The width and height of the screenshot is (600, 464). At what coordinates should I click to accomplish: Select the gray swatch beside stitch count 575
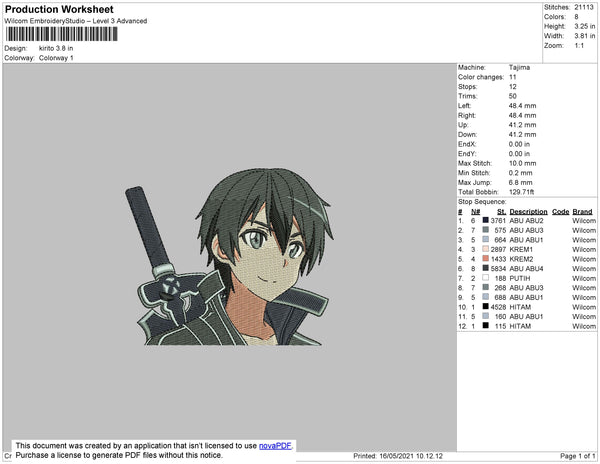[x=485, y=230]
